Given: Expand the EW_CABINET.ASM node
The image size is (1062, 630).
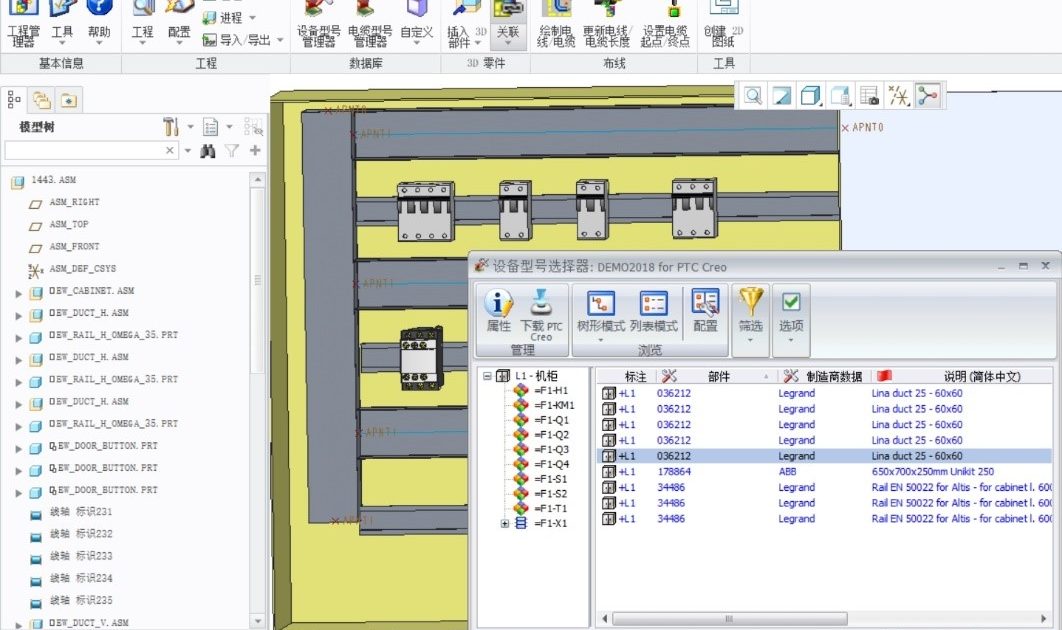Looking at the screenshot, I should [x=18, y=293].
